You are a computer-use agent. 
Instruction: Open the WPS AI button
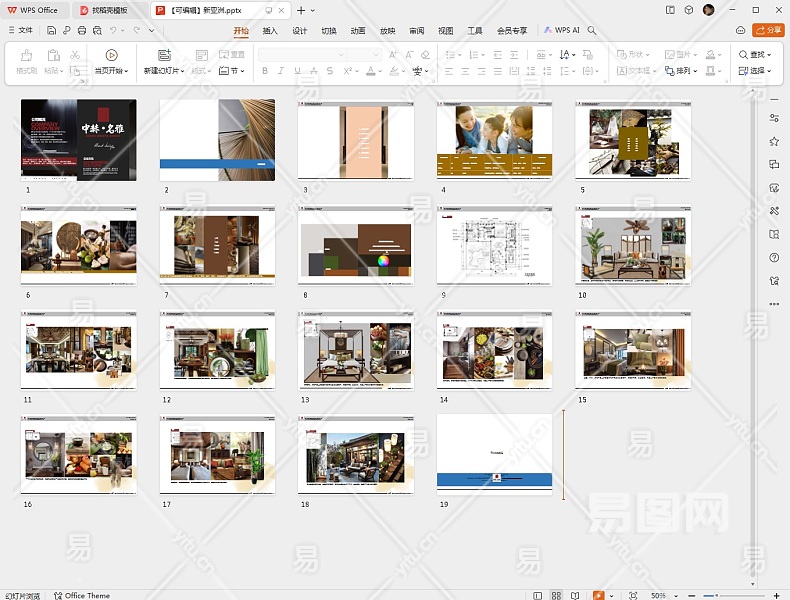coord(562,31)
